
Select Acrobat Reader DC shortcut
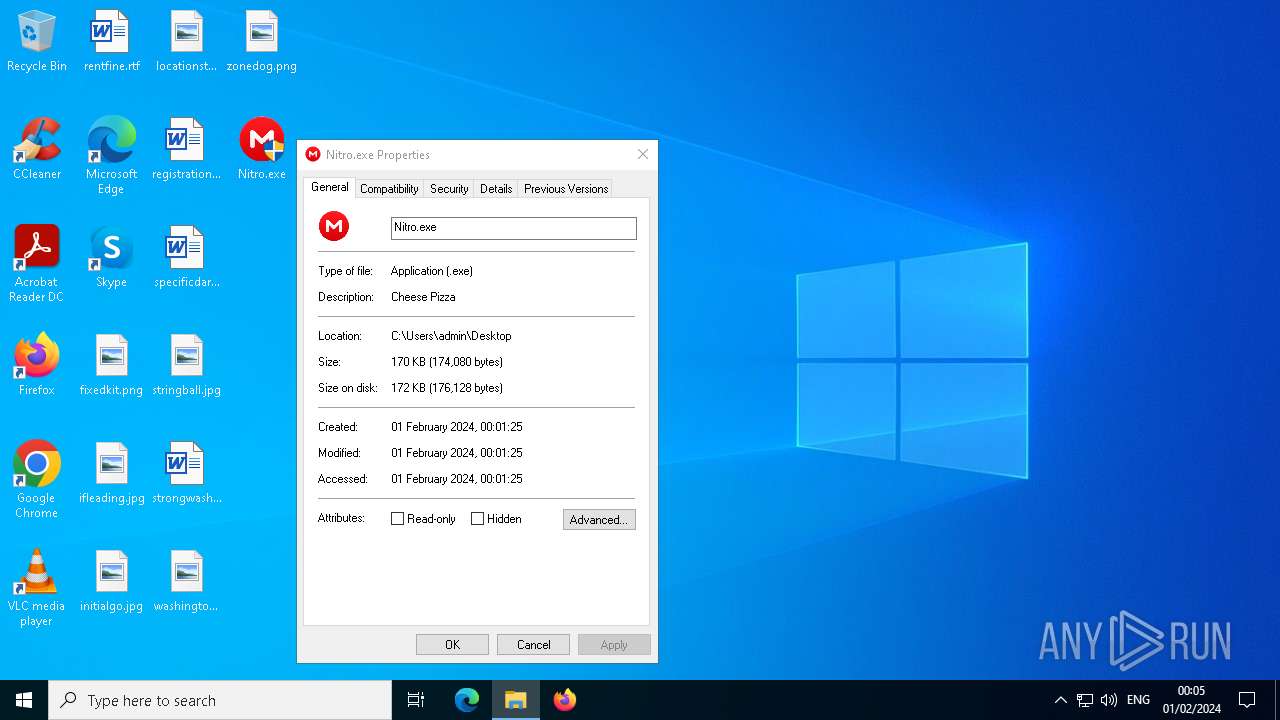(37, 264)
